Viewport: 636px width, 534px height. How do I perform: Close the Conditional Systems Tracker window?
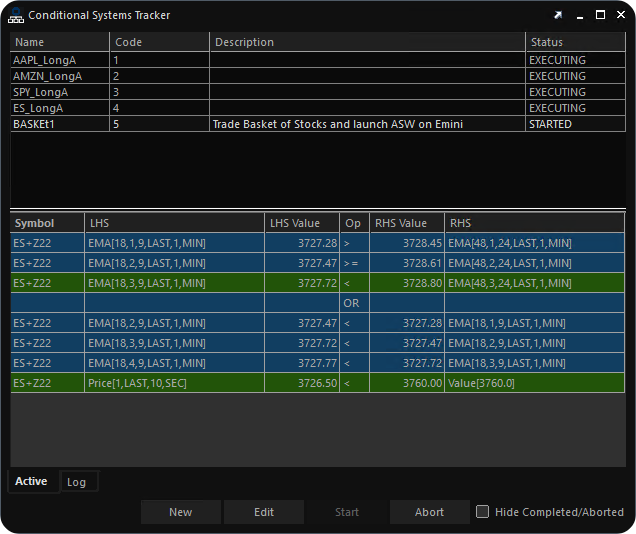[x=621, y=15]
